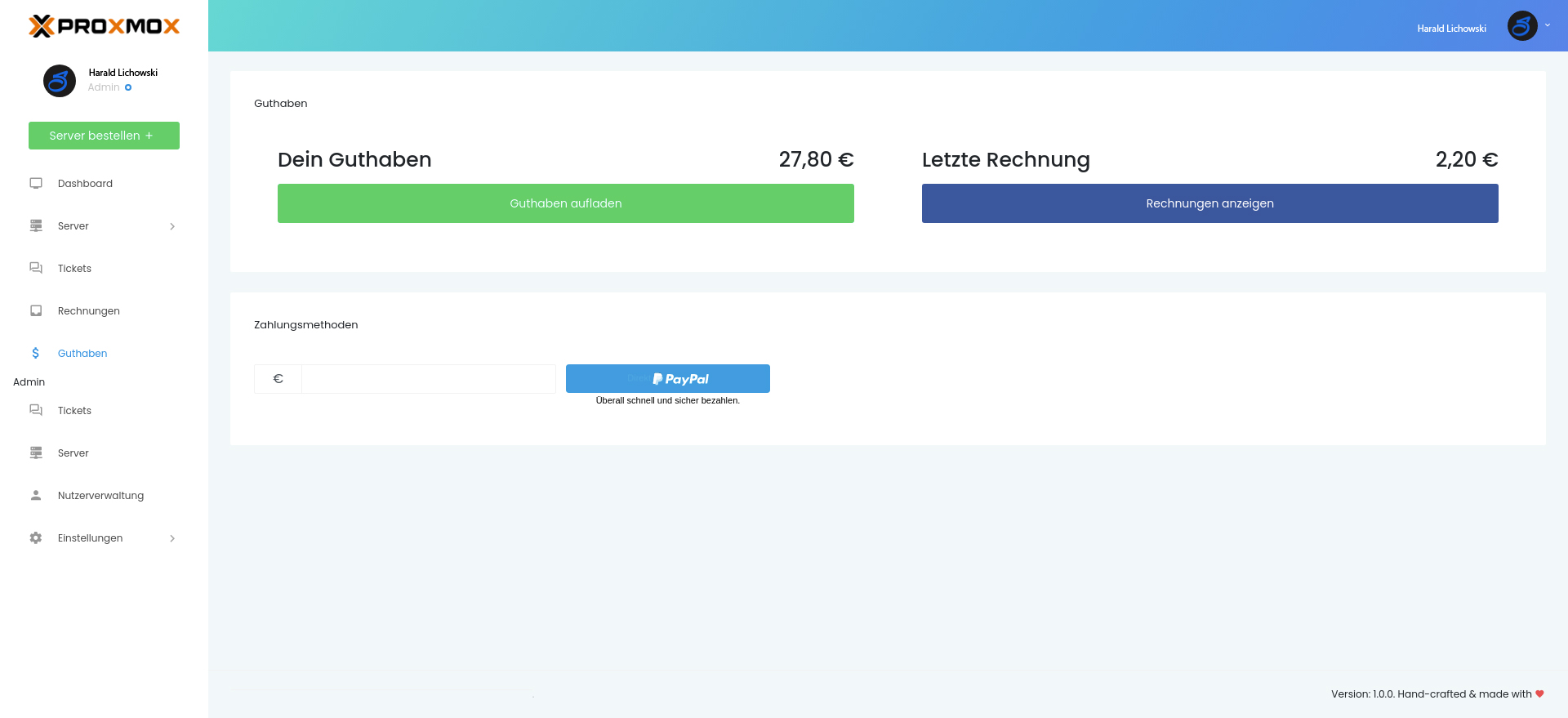The image size is (1568, 718).
Task: Expand the Server submenu chevron
Action: click(172, 226)
